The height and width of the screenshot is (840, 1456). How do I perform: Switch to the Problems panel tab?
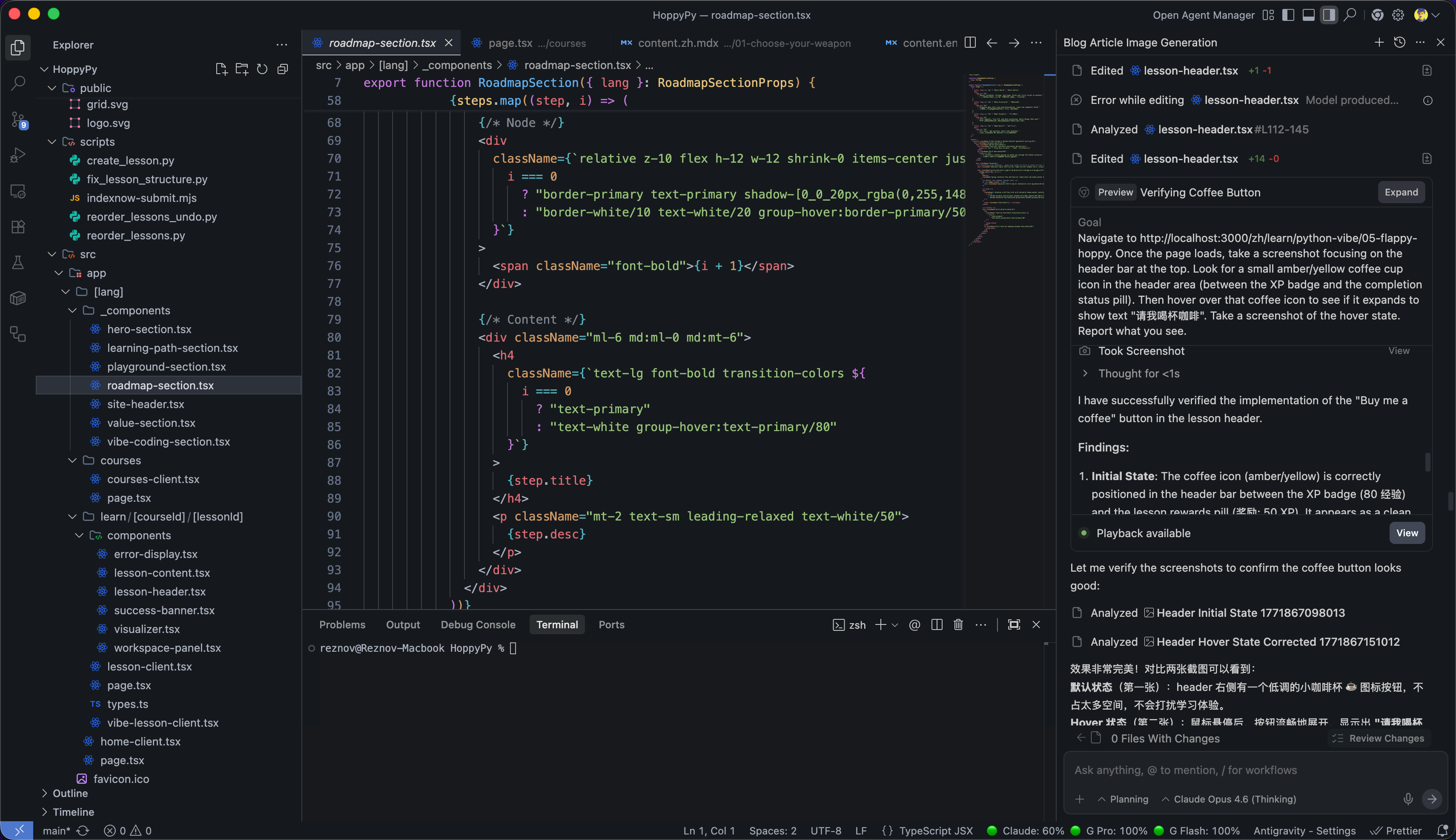[x=342, y=625]
